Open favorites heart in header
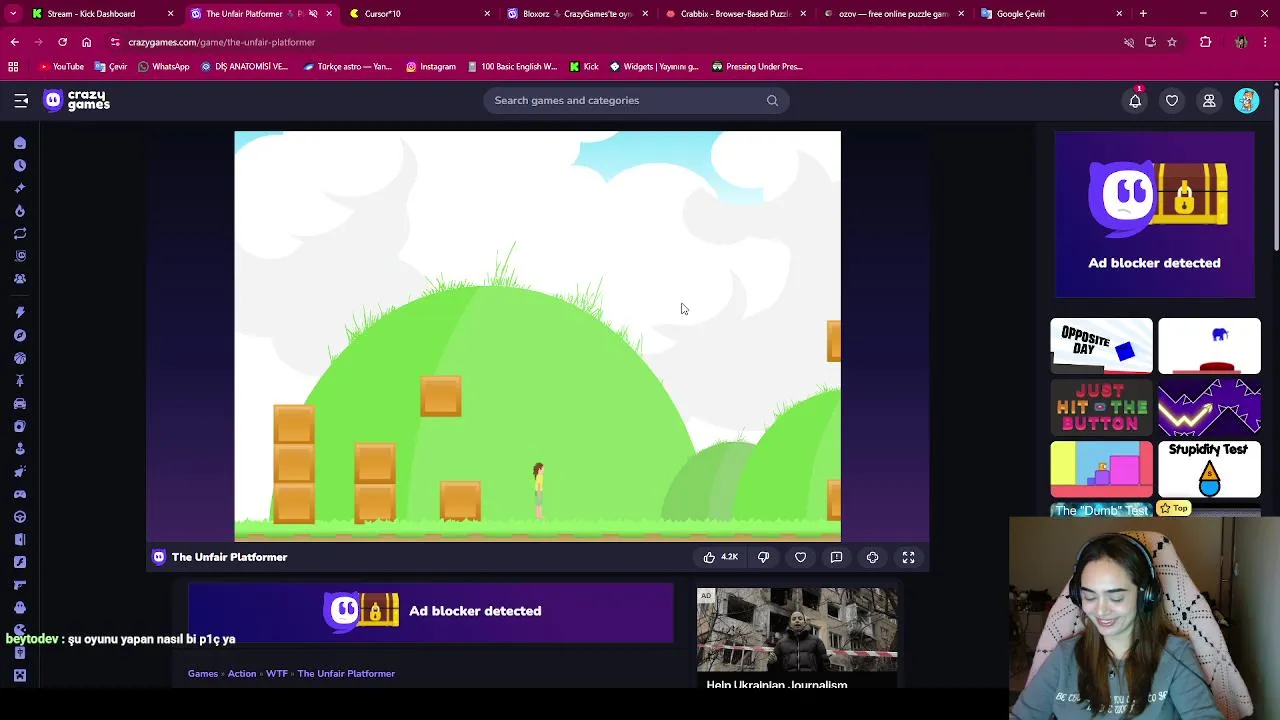 pyautogui.click(x=1172, y=100)
